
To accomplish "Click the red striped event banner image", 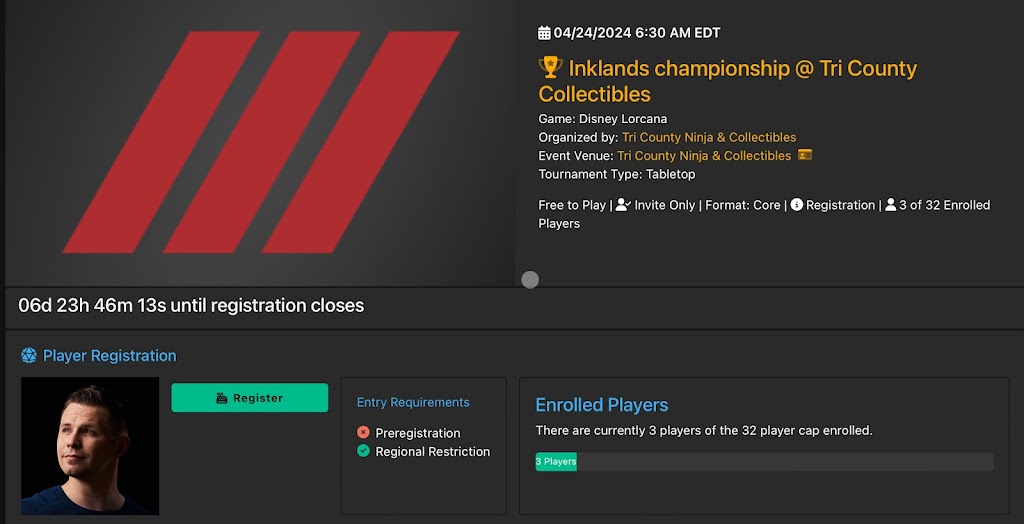I will (x=260, y=142).
